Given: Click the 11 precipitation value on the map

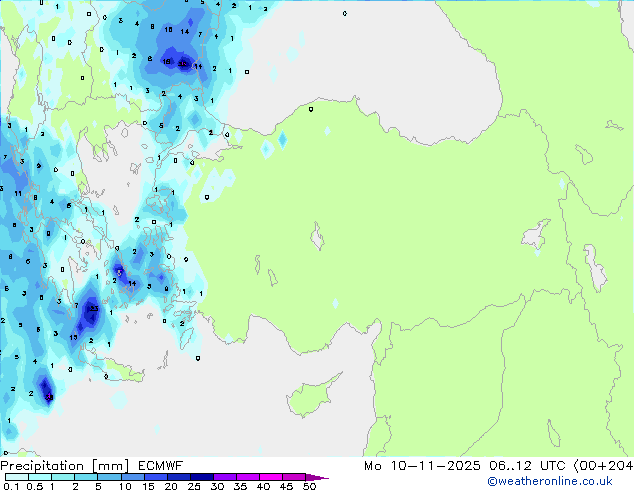Looking at the screenshot, I should [x=18, y=194].
